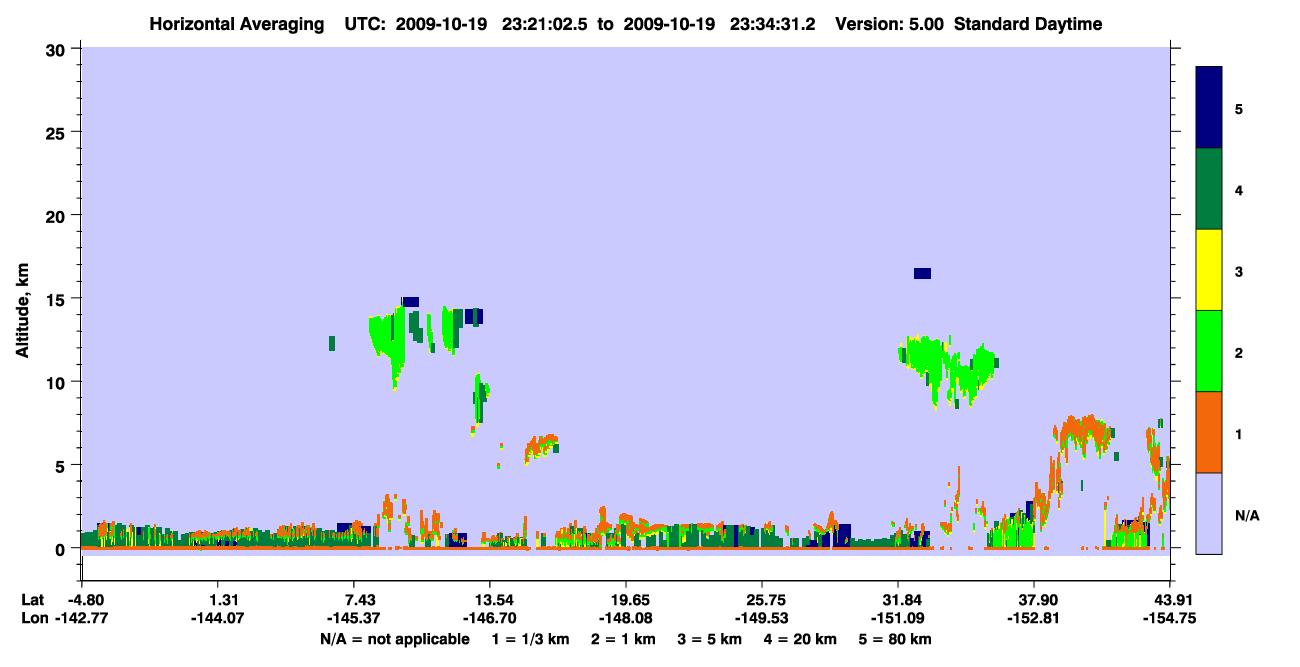1300x667 pixels.
Task: Click '5 = 80 km' legend text
Action: pos(895,639)
